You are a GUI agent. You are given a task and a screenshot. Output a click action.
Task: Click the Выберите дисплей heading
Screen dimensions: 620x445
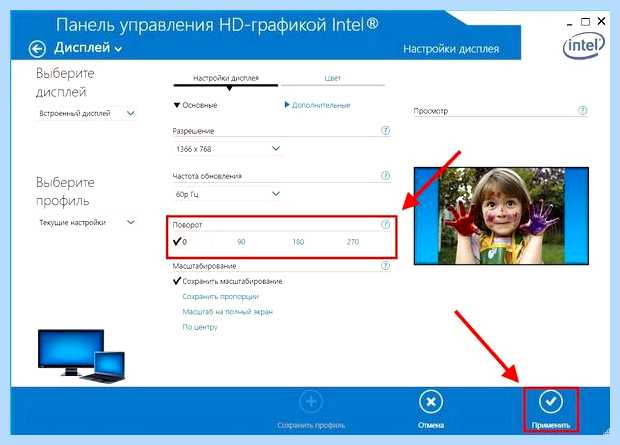[65, 83]
